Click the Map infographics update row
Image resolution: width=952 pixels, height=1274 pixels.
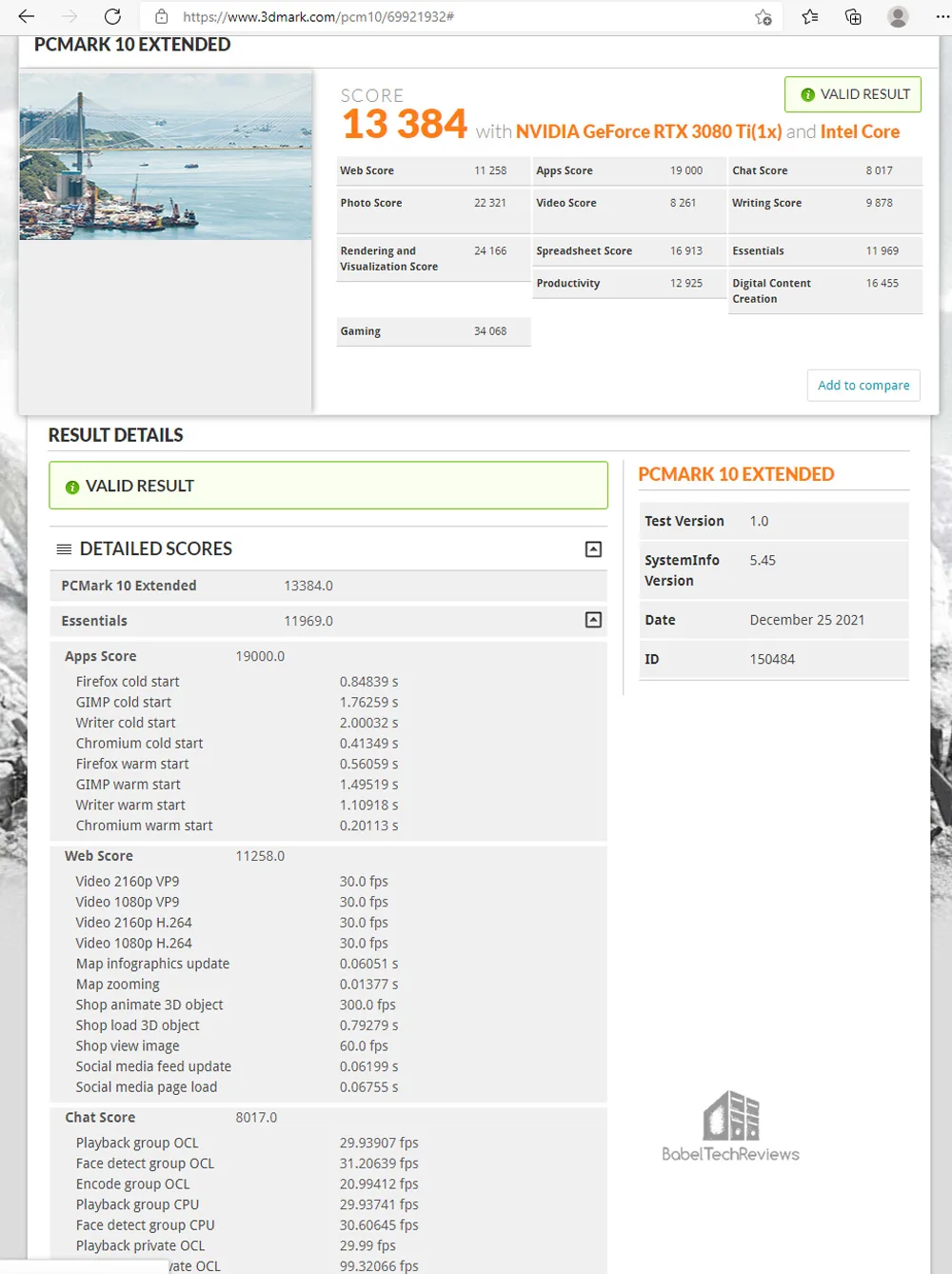tap(328, 964)
